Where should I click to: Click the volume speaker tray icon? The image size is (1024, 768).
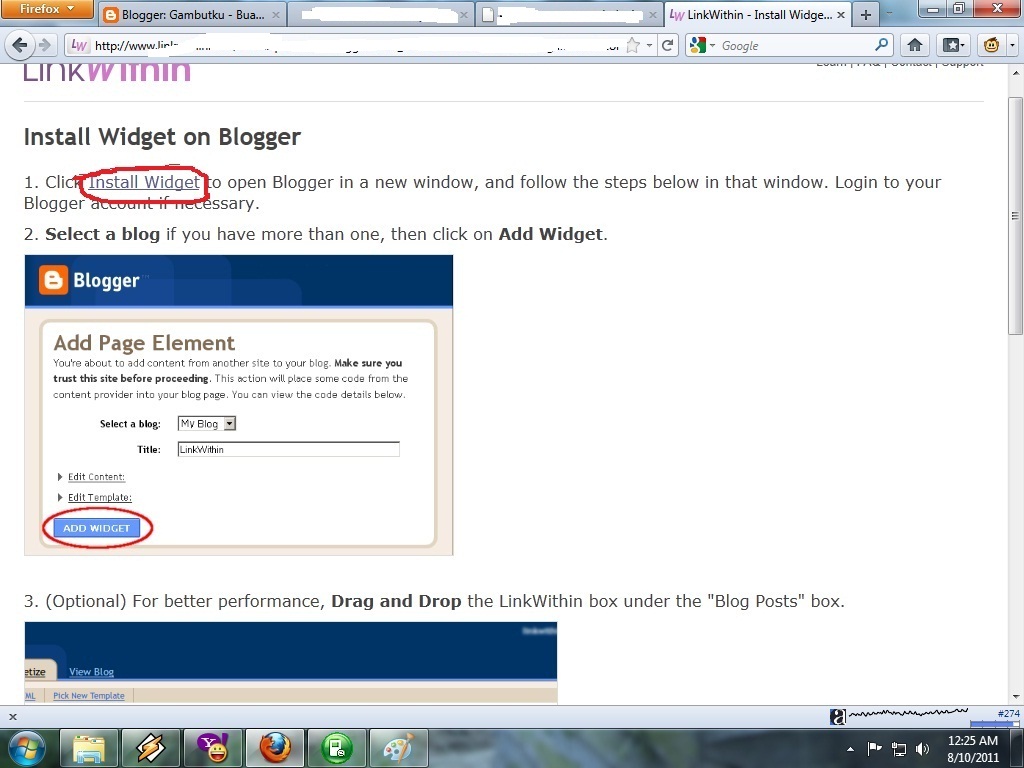tap(922, 749)
